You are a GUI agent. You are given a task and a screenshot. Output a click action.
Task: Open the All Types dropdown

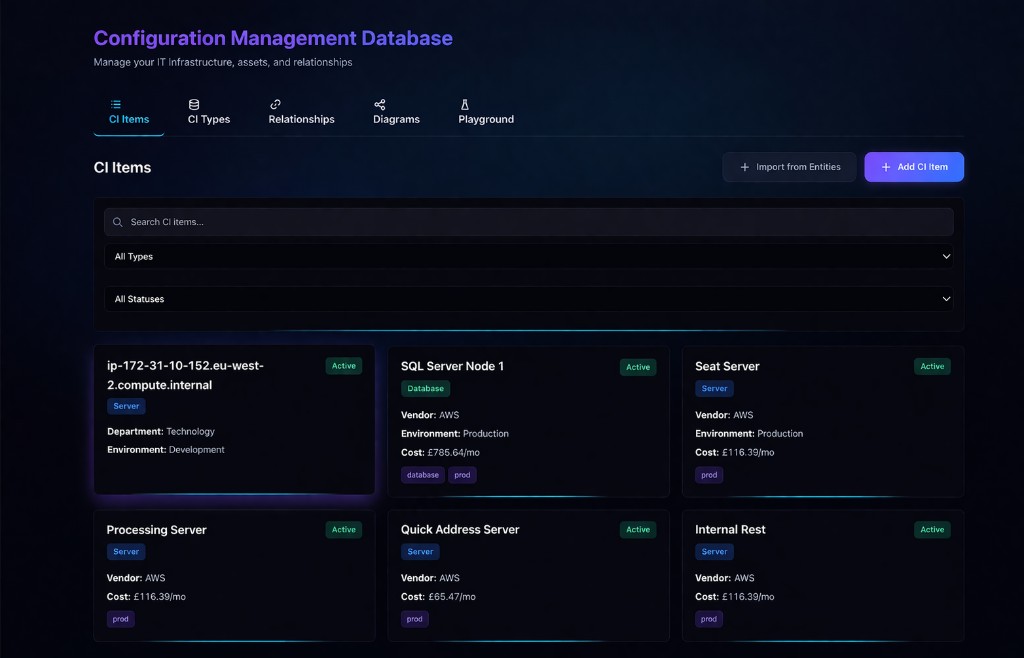pos(528,257)
